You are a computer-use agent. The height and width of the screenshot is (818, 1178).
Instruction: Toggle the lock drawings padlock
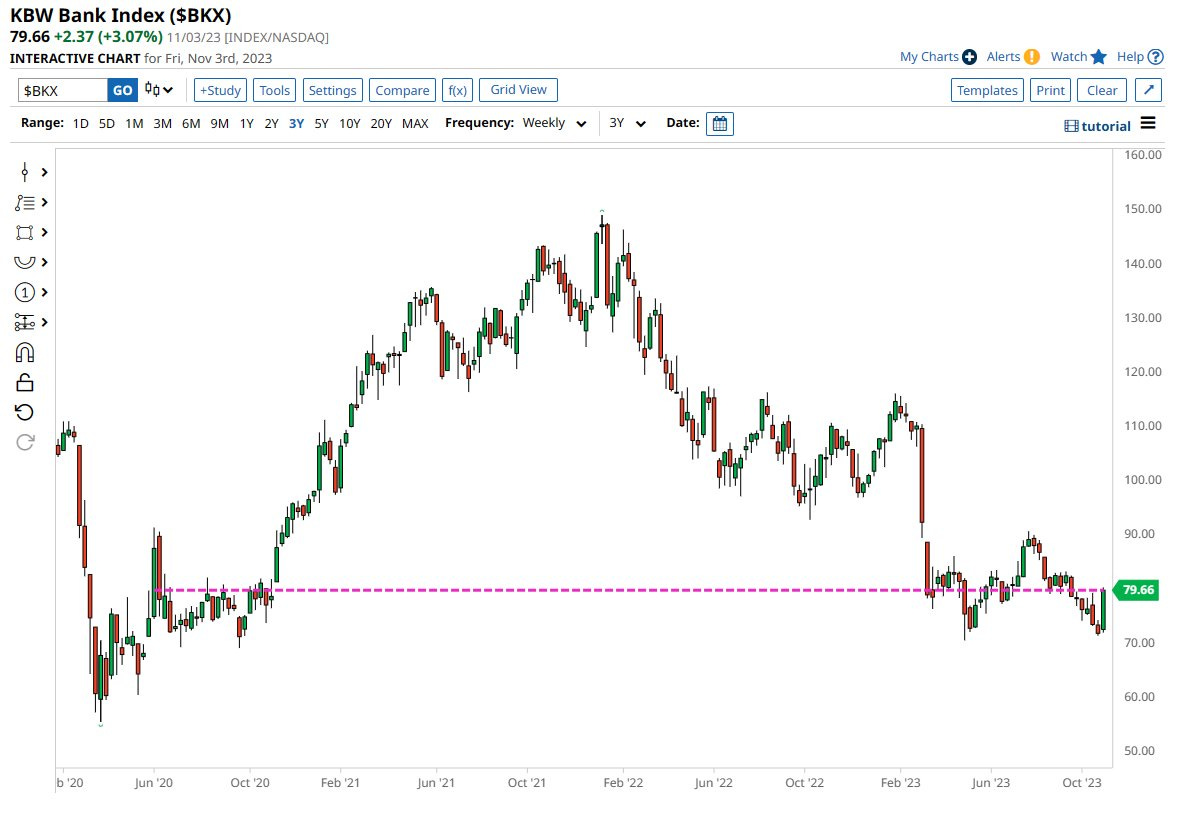pyautogui.click(x=25, y=382)
